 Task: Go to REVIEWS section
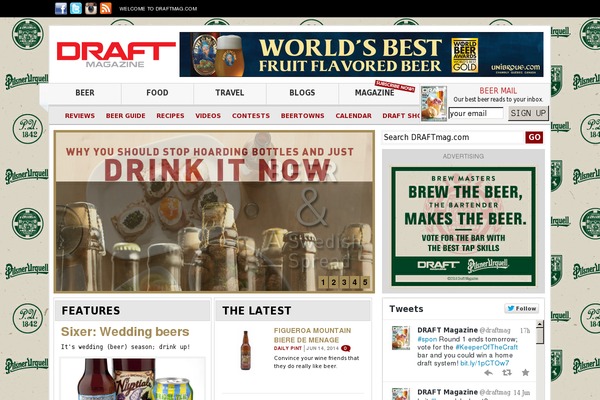tap(80, 116)
